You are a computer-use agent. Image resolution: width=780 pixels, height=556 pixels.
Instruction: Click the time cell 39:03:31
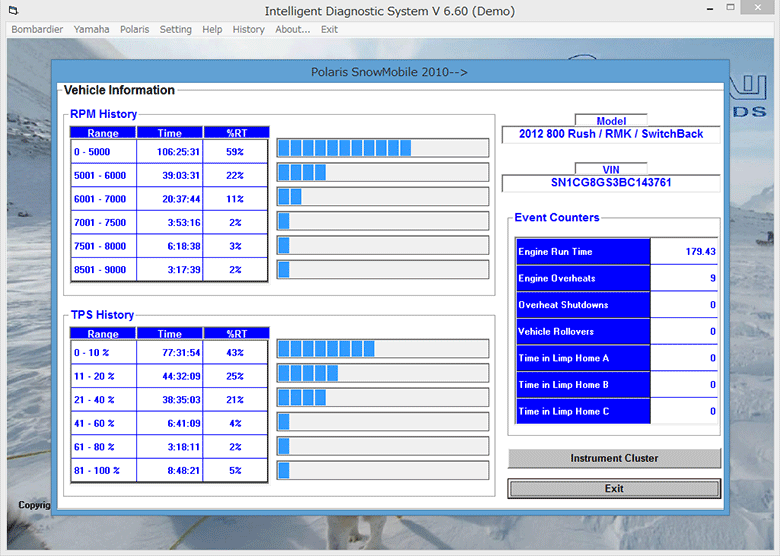pos(170,175)
